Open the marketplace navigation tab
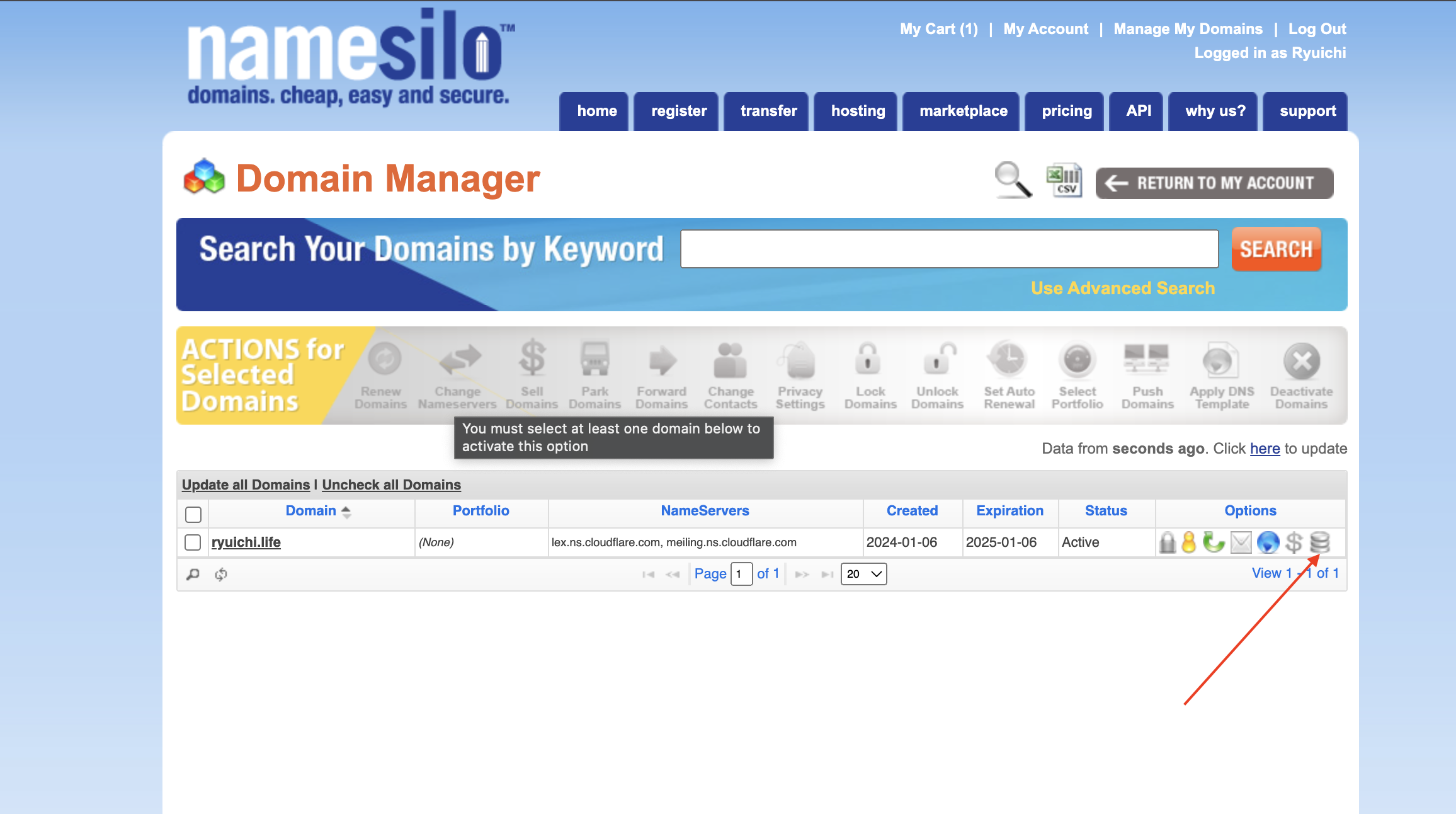This screenshot has width=1456, height=814. click(963, 112)
